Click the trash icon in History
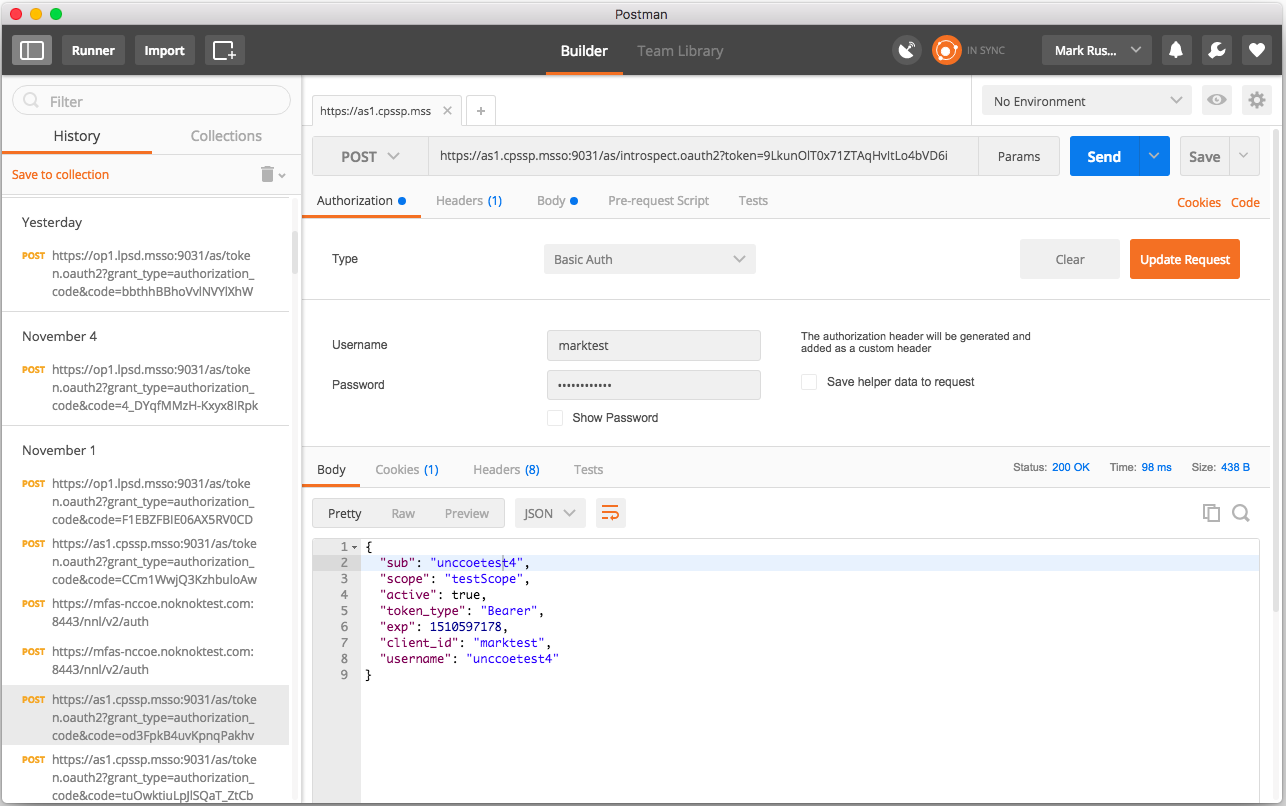The image size is (1286, 806). tap(267, 174)
